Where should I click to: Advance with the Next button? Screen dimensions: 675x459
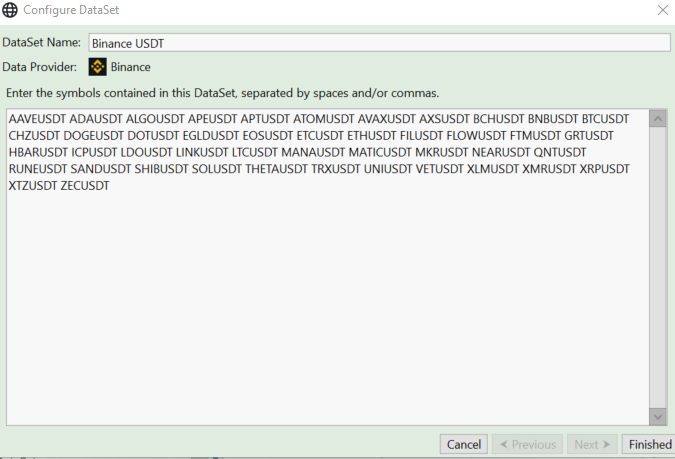[x=592, y=444]
